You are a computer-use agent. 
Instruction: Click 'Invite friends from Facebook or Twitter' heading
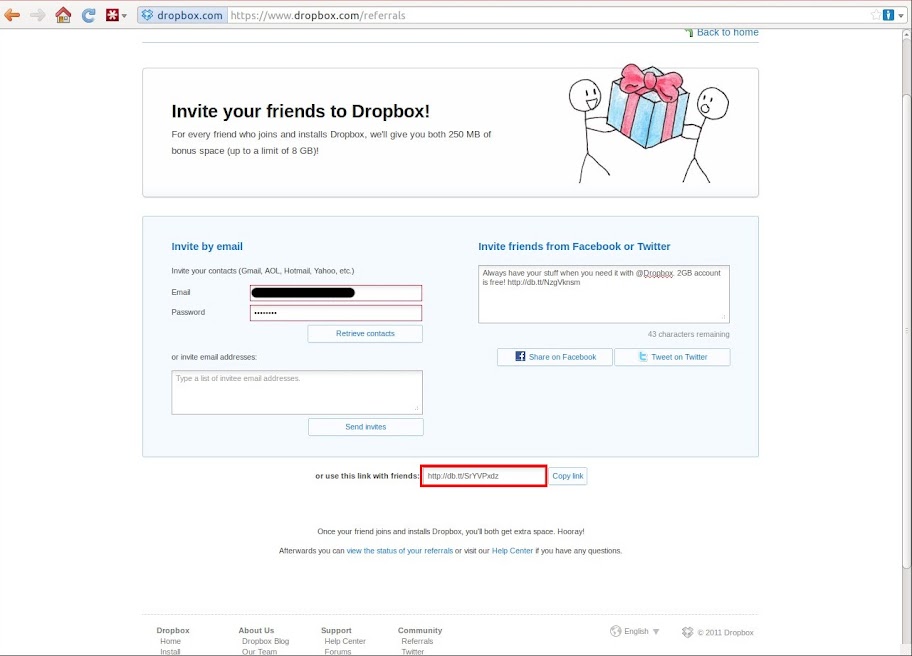click(574, 247)
